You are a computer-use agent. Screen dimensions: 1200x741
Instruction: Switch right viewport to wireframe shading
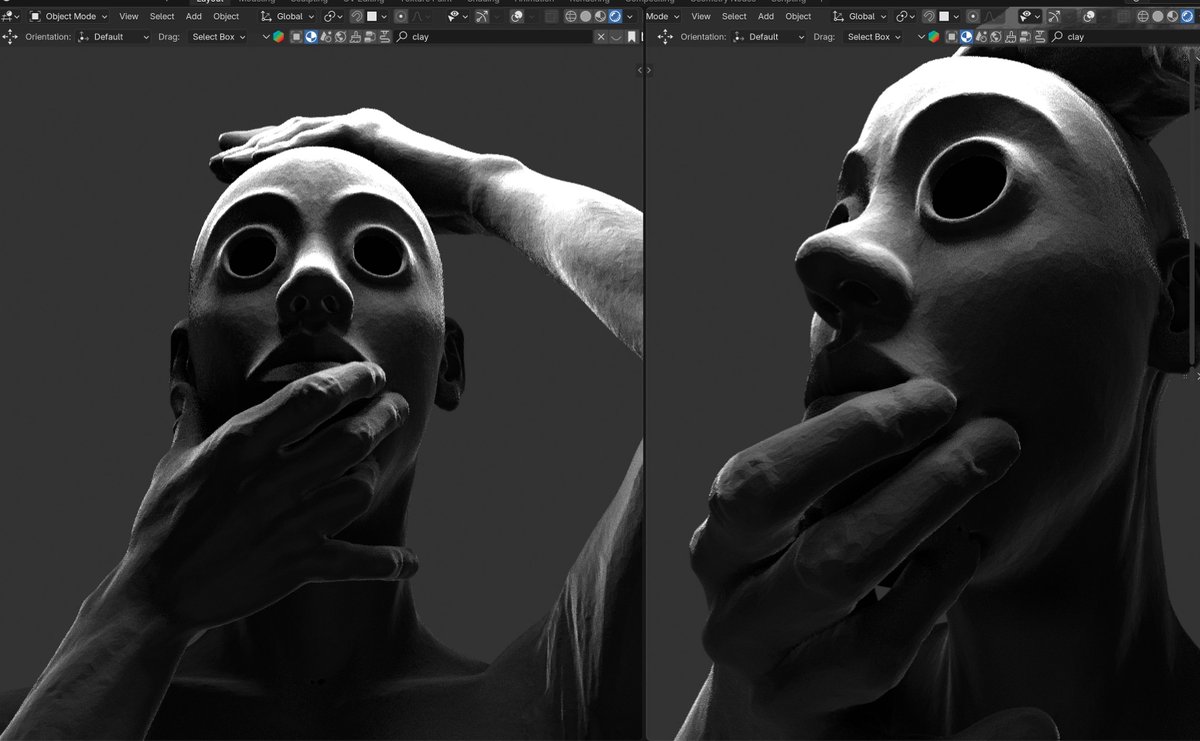tap(1143, 16)
